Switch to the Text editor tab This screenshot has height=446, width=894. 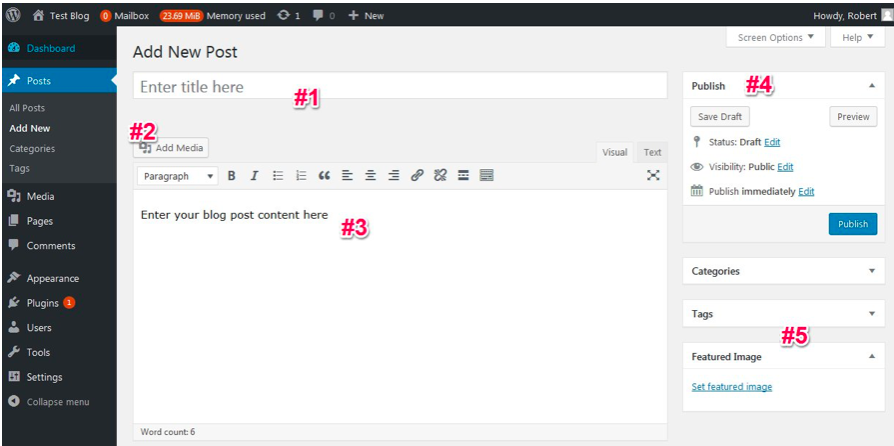[x=652, y=152]
